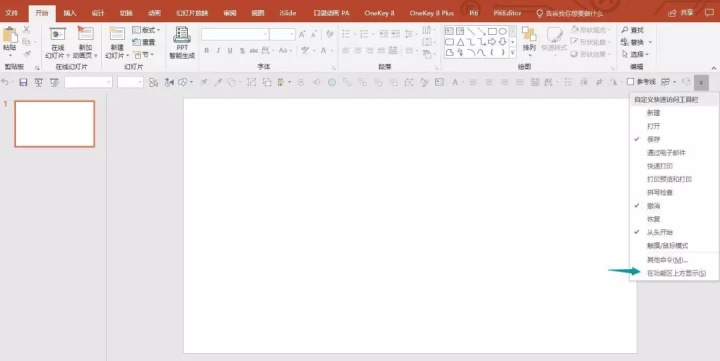Toggle text shadow (S) formatting
The image size is (720, 361).
[x=242, y=51]
